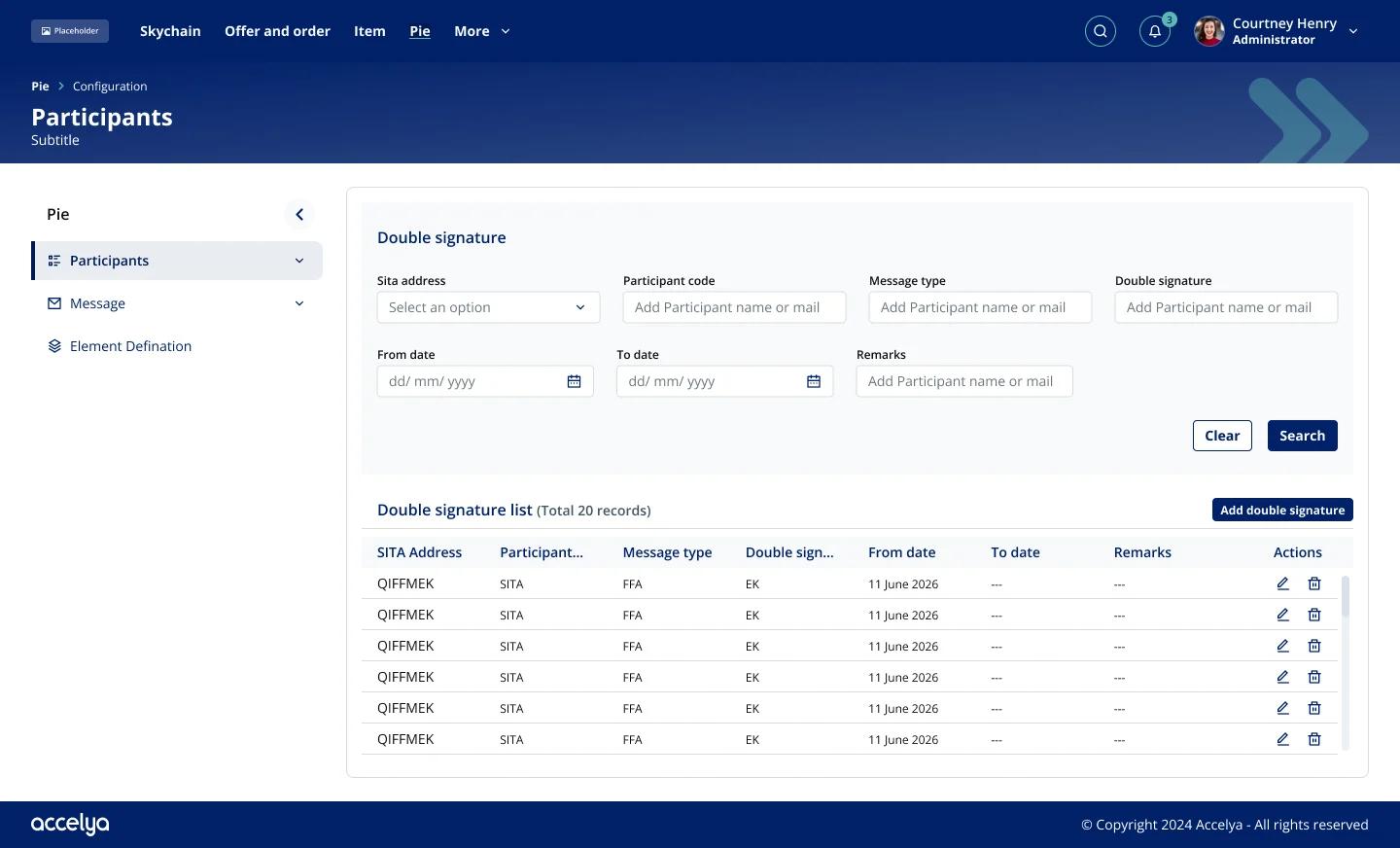Click the table's vertical scrollbar
The height and width of the screenshot is (848, 1400).
(x=1346, y=663)
